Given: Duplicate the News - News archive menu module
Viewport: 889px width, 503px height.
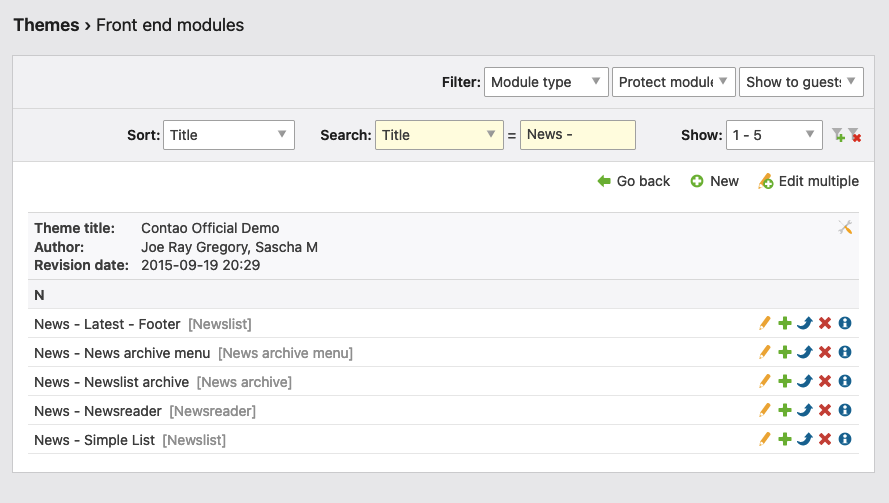Looking at the screenshot, I should 785,352.
